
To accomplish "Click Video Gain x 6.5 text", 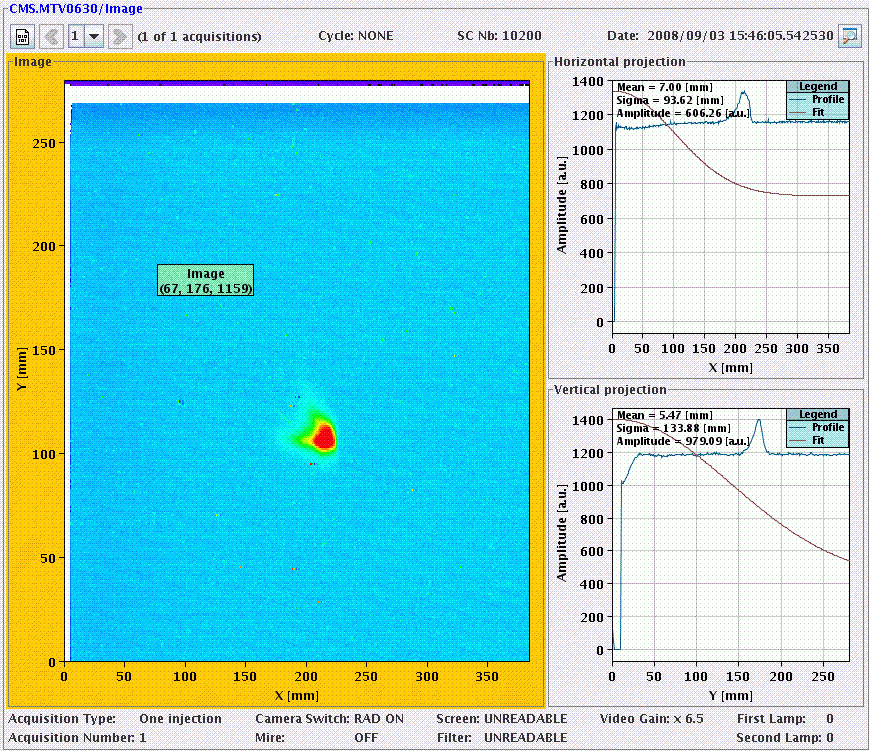I will [651, 719].
